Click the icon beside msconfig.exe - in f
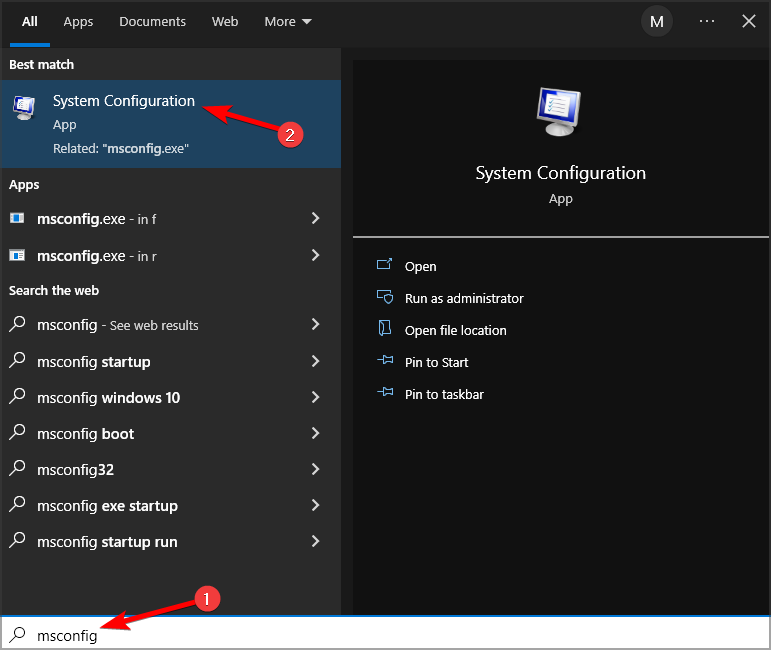Image resolution: width=771 pixels, height=650 pixels. (17, 218)
